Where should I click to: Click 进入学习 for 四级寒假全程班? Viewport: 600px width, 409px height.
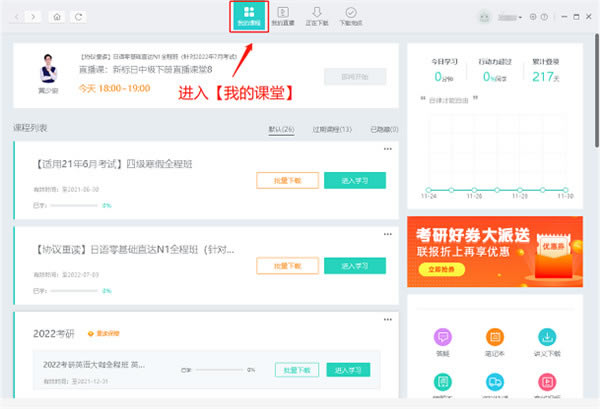click(x=355, y=180)
